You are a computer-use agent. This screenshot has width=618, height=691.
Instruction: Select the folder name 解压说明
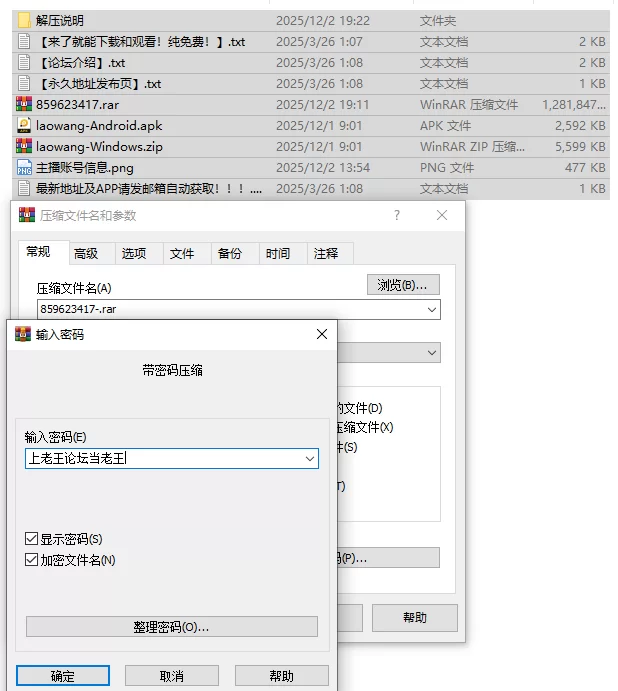(x=60, y=20)
